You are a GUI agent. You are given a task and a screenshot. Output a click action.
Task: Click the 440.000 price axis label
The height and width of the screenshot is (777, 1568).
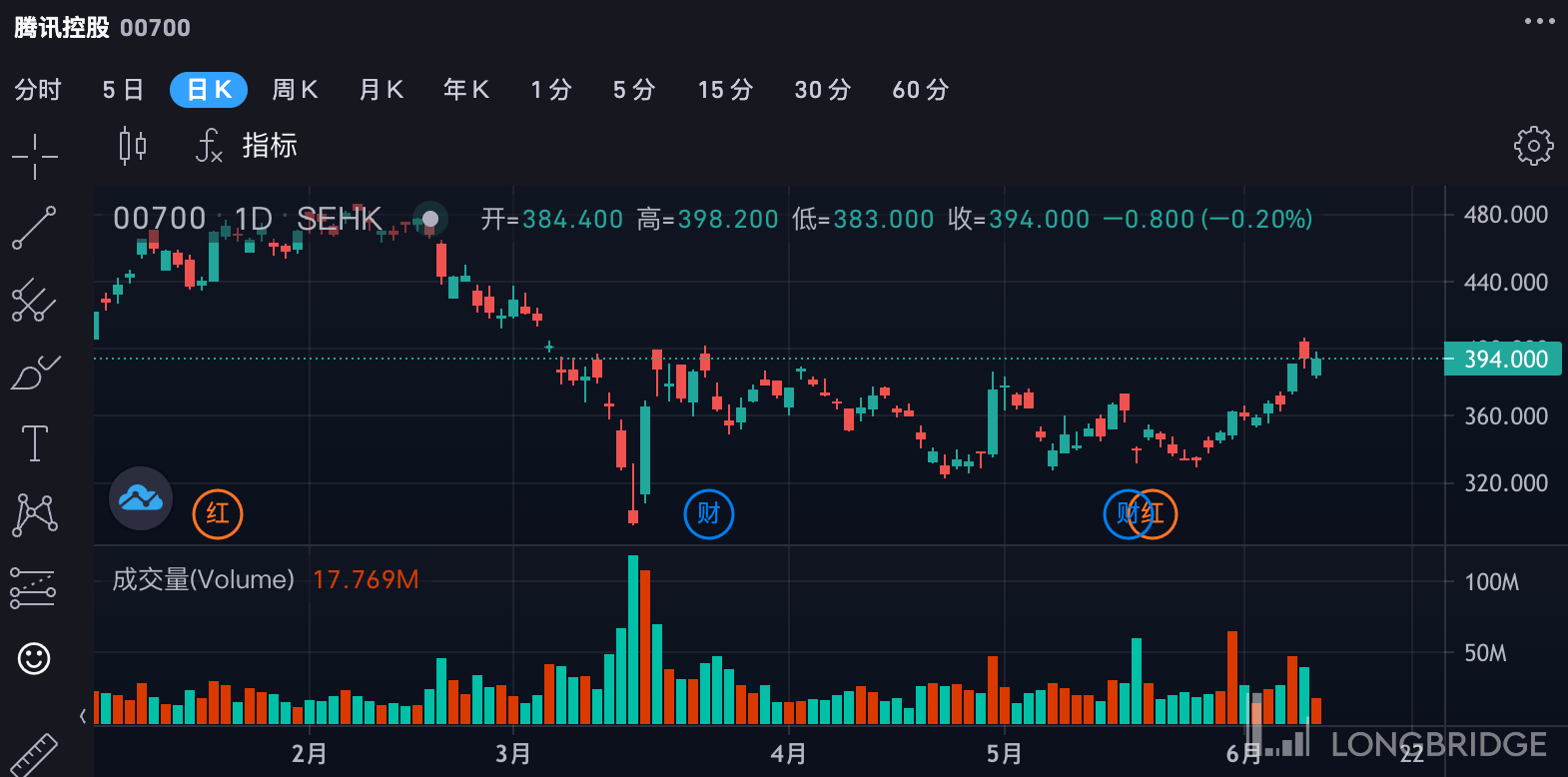click(1506, 283)
